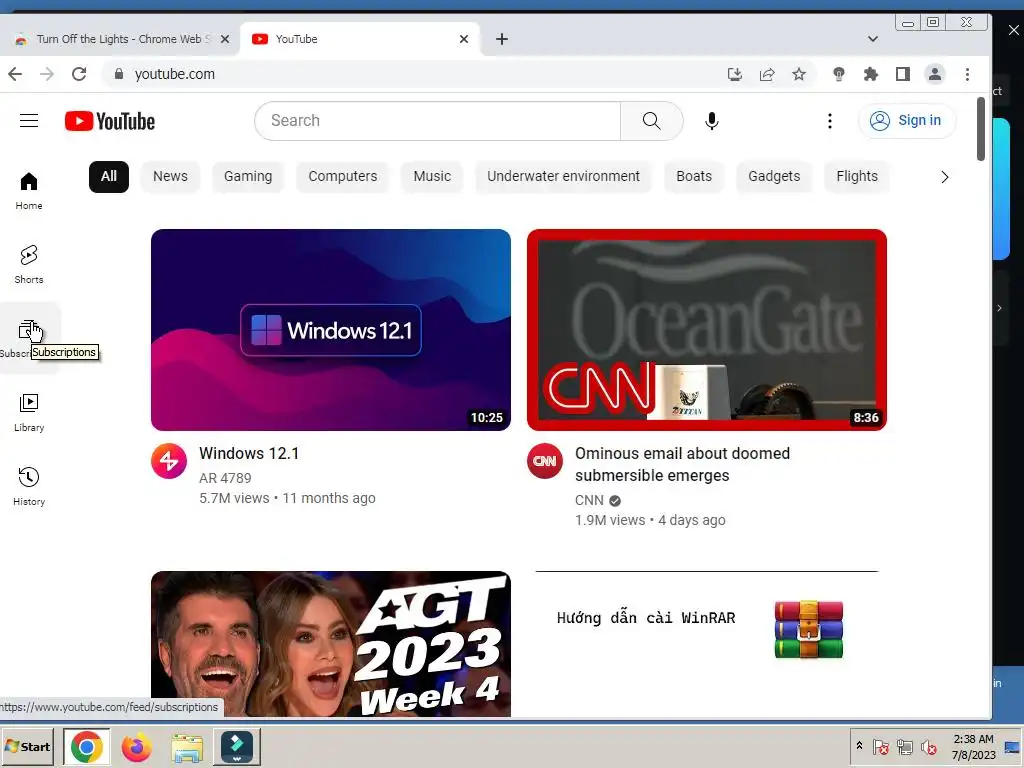The width and height of the screenshot is (1024, 768).
Task: Click the install app icon in address bar
Action: pos(735,74)
